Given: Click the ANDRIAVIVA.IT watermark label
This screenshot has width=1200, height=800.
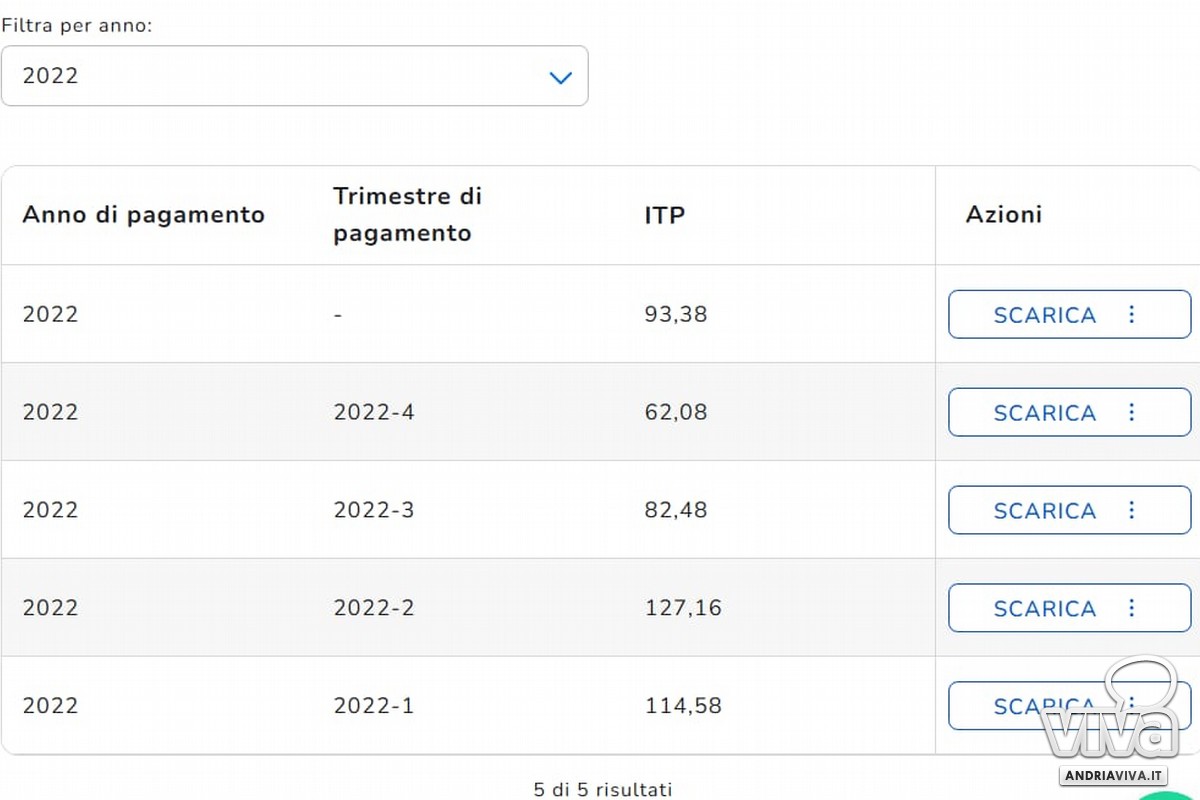Looking at the screenshot, I should [1113, 776].
